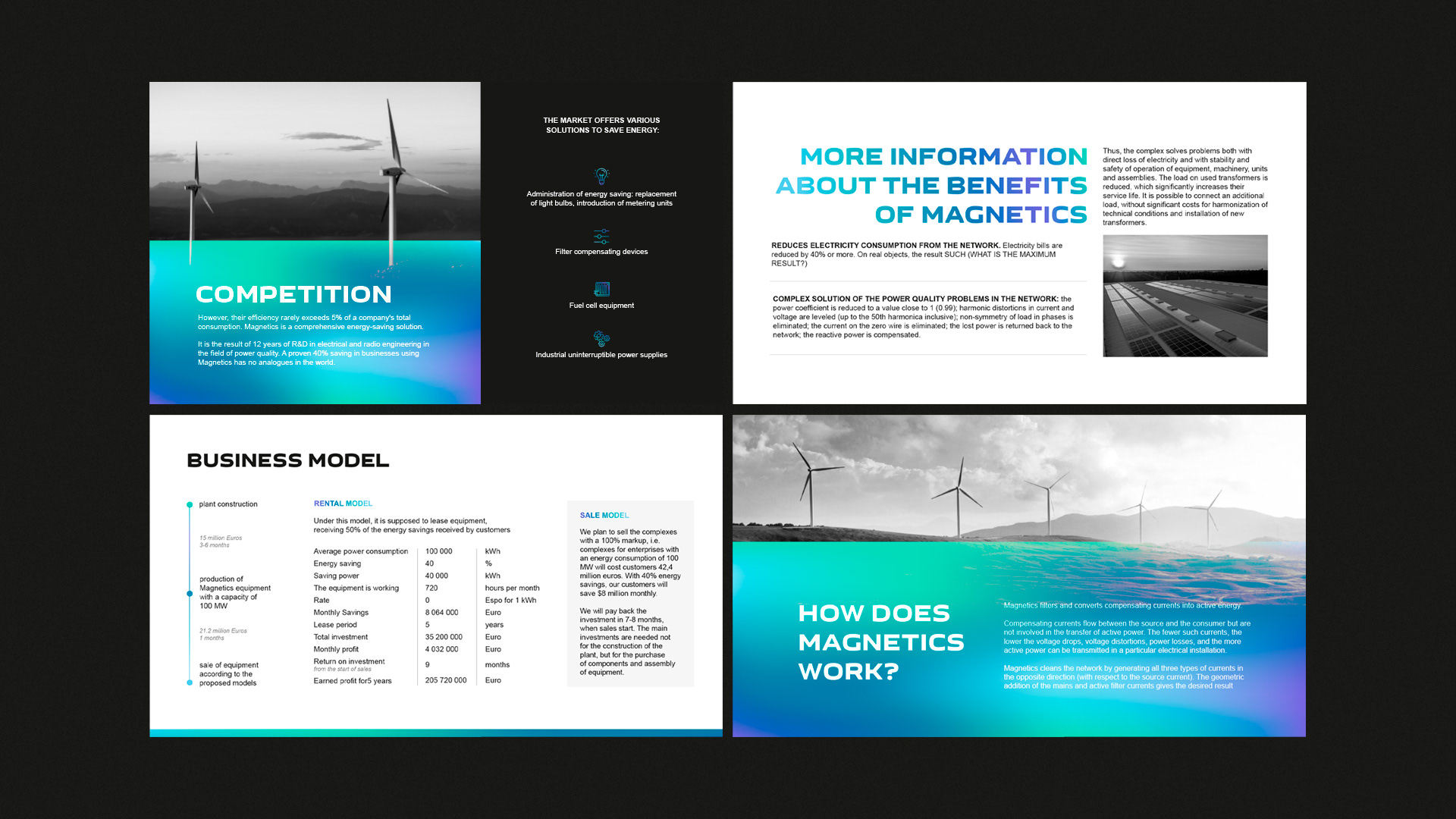The width and height of the screenshot is (1456, 819).
Task: Click the SALE MODEL heading
Action: pos(604,515)
